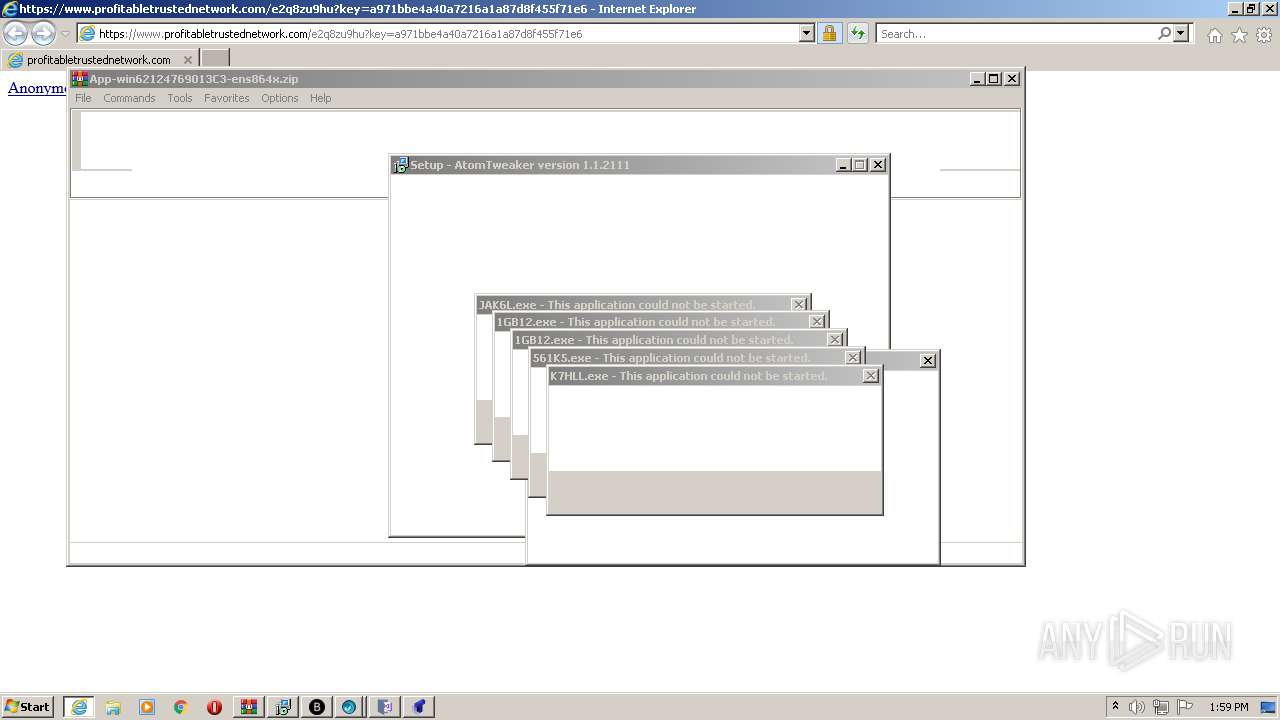Select the profitabletrustednetwork.com tab
The image size is (1280, 720).
coord(98,59)
